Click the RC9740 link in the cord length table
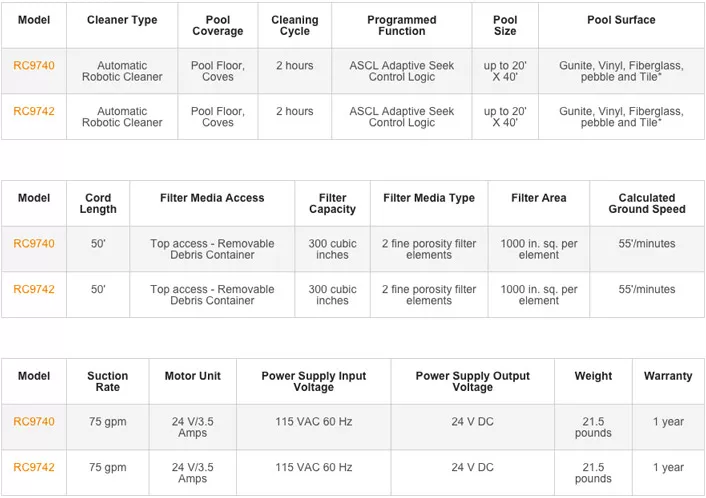Image resolution: width=706 pixels, height=498 pixels. [x=34, y=244]
